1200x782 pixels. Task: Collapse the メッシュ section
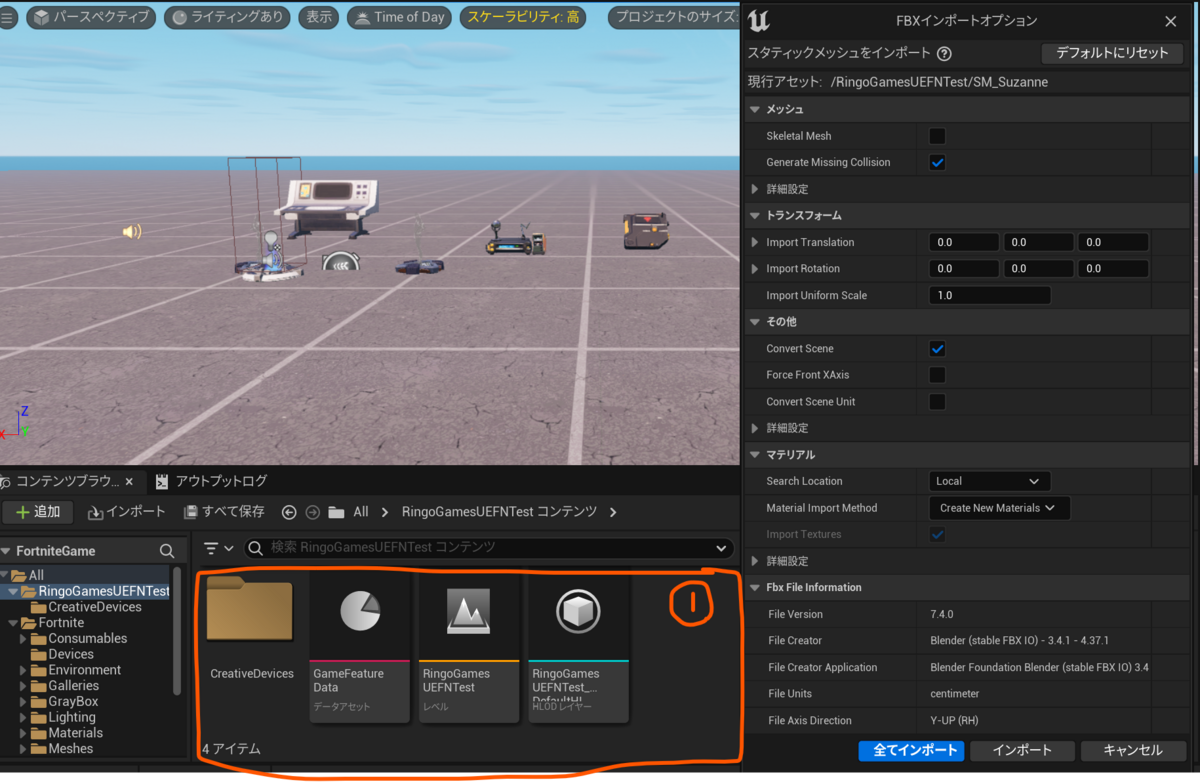click(756, 109)
